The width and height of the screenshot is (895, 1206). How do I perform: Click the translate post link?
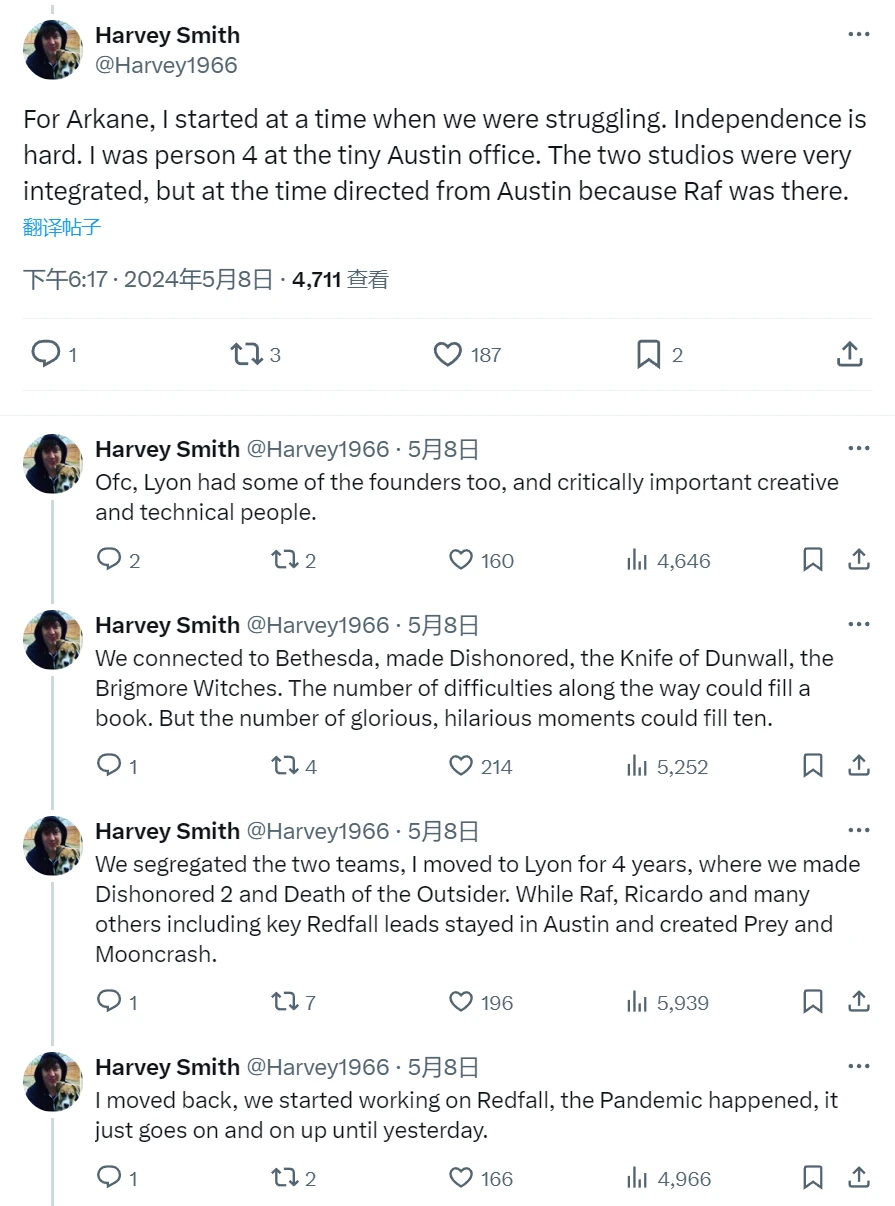click(62, 227)
